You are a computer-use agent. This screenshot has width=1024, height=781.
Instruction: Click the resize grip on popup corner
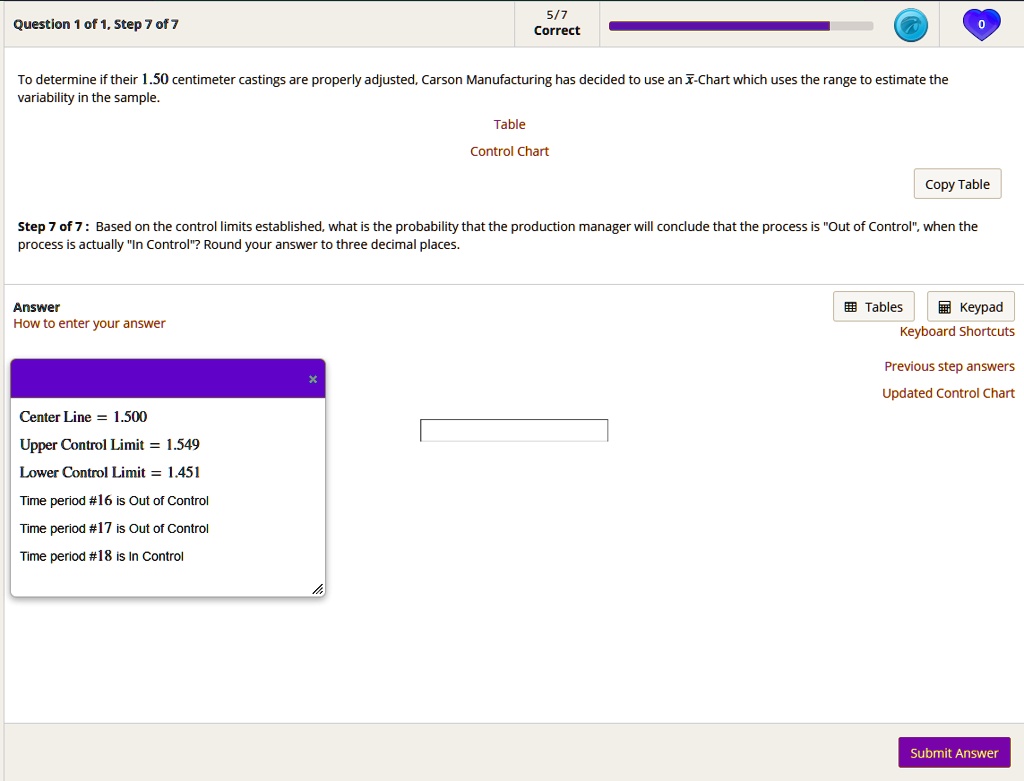[318, 589]
